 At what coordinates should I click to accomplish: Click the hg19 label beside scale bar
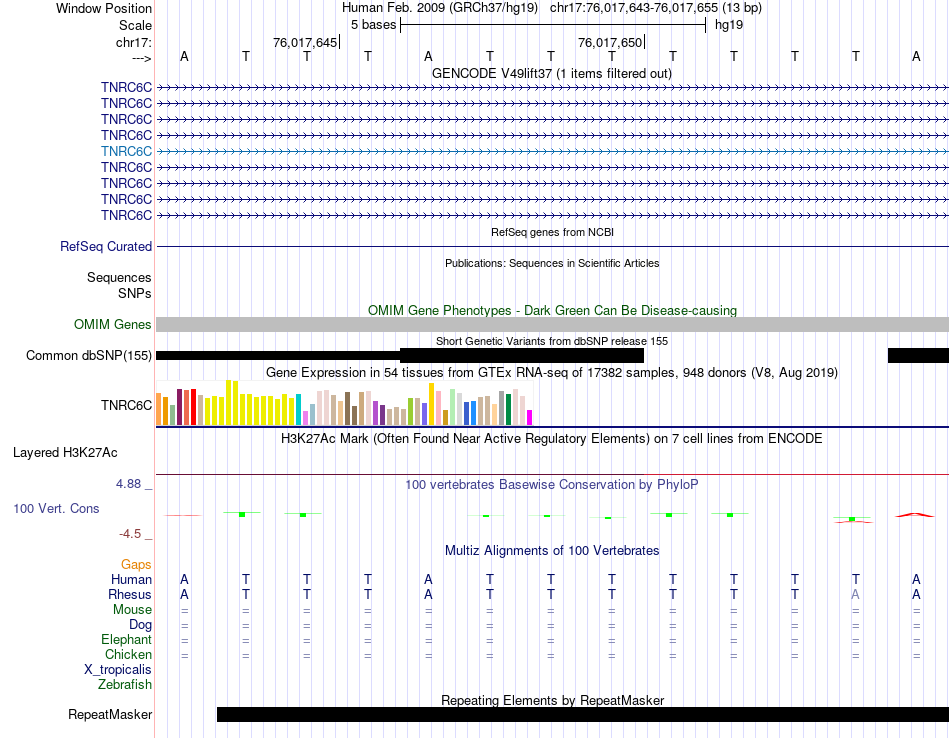729,25
